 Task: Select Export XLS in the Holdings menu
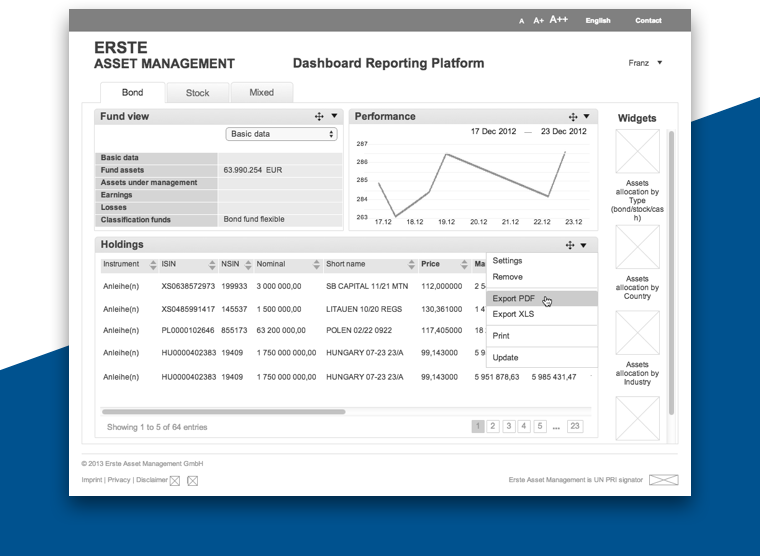click(x=513, y=314)
